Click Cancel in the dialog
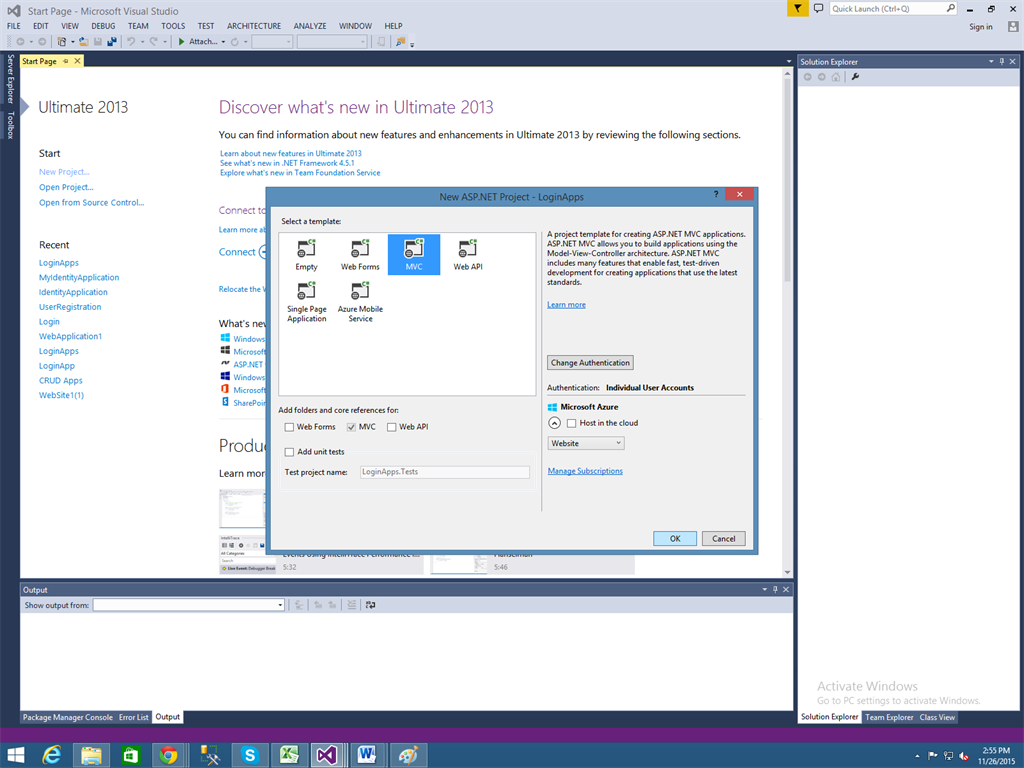1024x768 pixels. pos(724,539)
